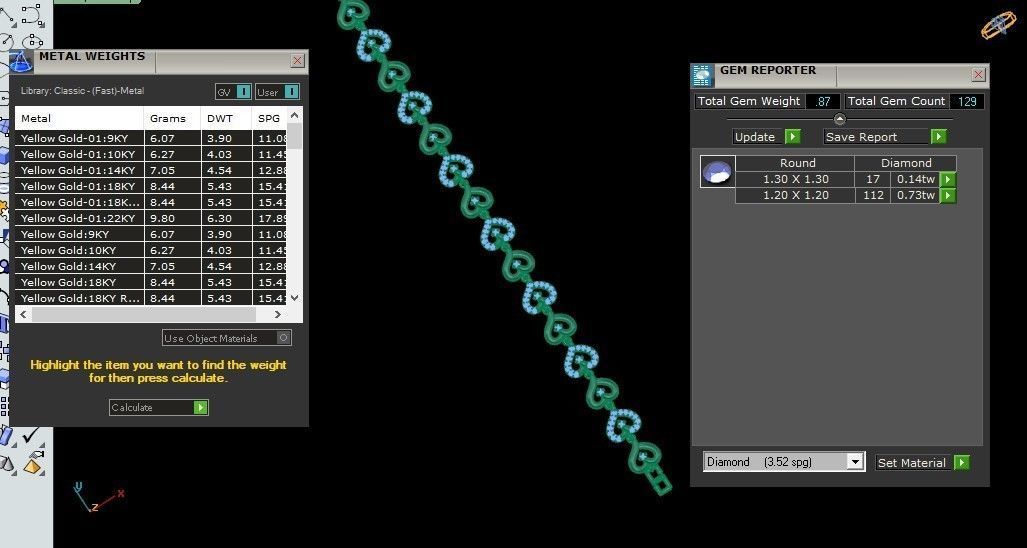1027x548 pixels.
Task: Collapse the Gem Reporter totals section arrow
Action: [x=840, y=119]
